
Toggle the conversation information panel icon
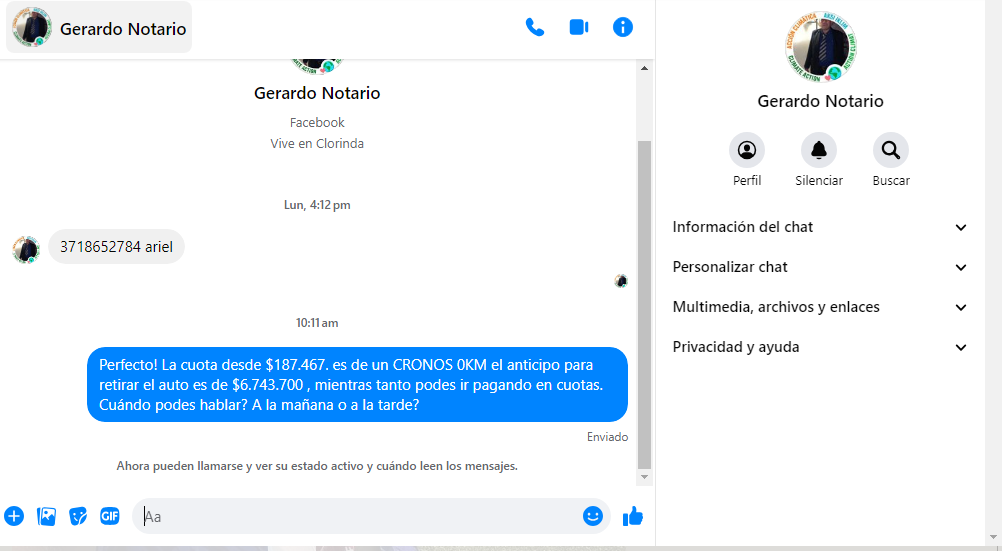pos(623,27)
